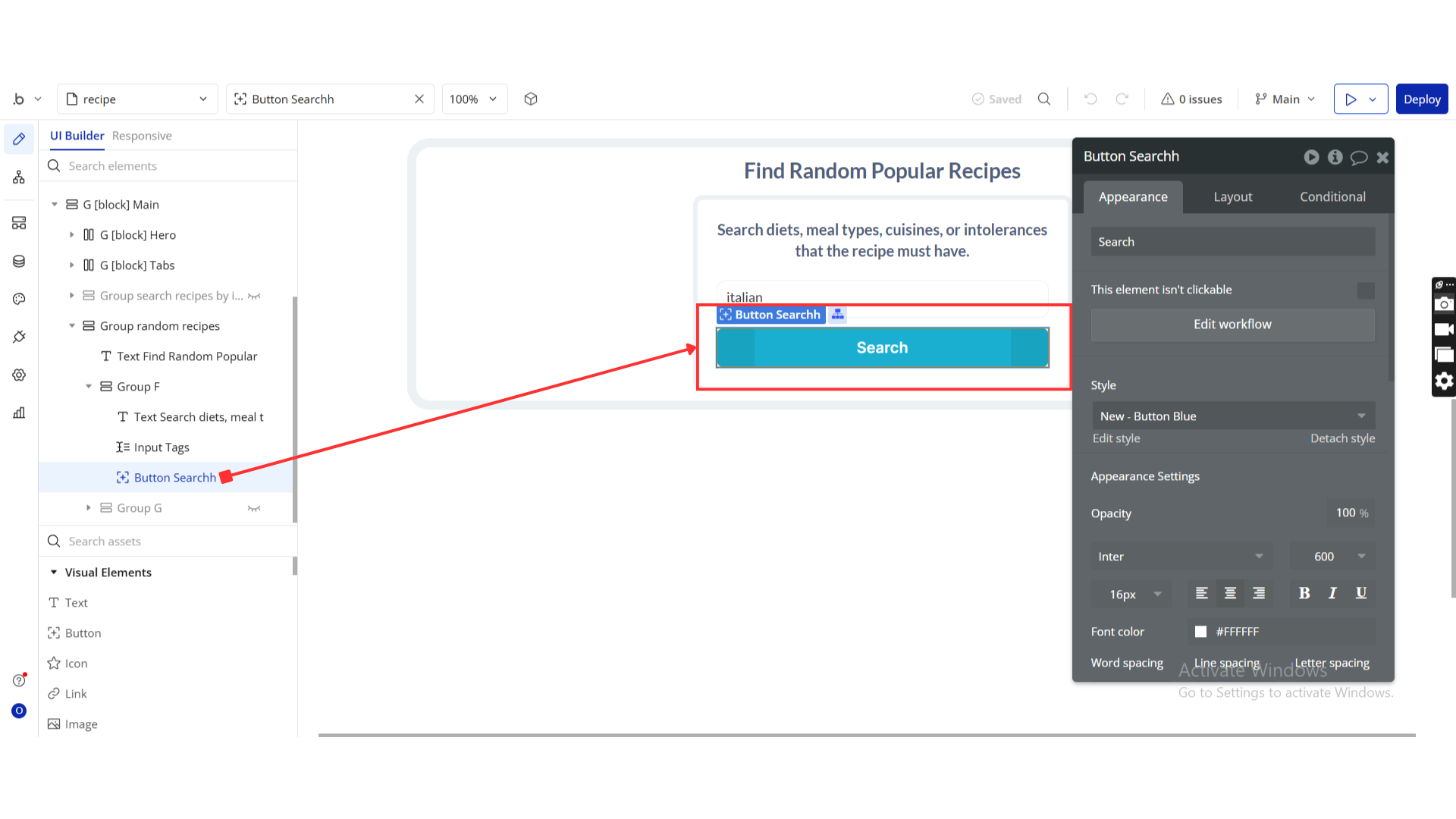Screen dimensions: 1456x819
Task: Open the Styles palette icon in sidebar
Action: click(19, 299)
